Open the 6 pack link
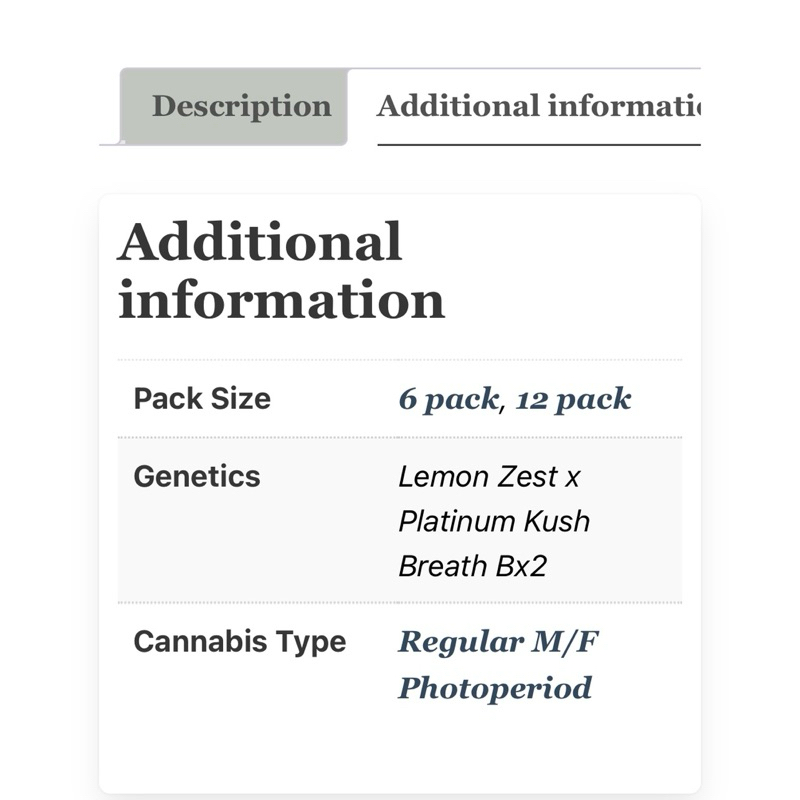 448,399
